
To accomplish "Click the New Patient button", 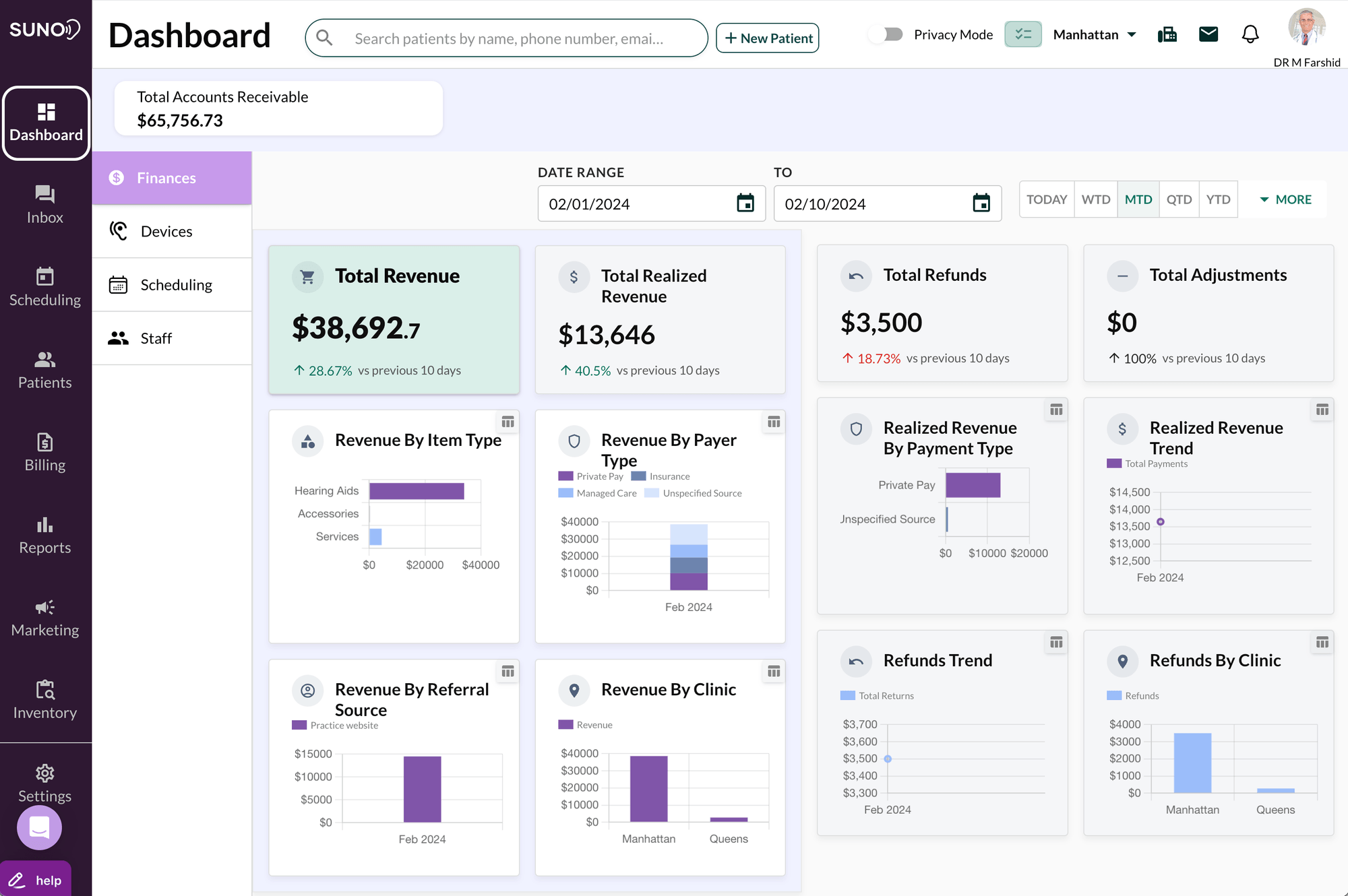I will pos(768,38).
